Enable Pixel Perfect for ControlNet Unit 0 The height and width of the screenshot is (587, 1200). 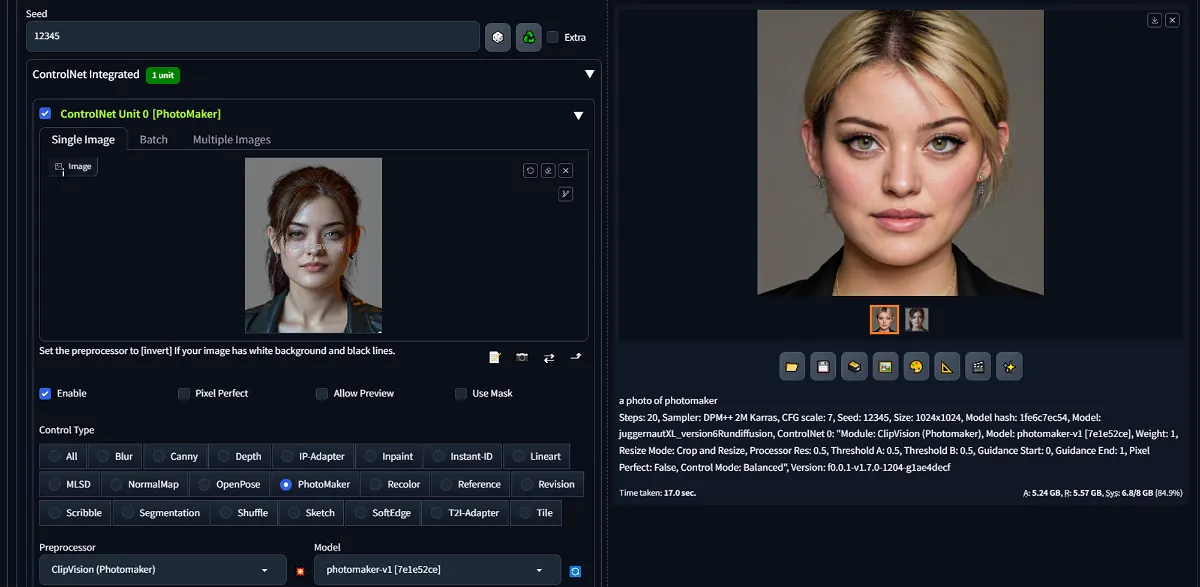tap(183, 393)
